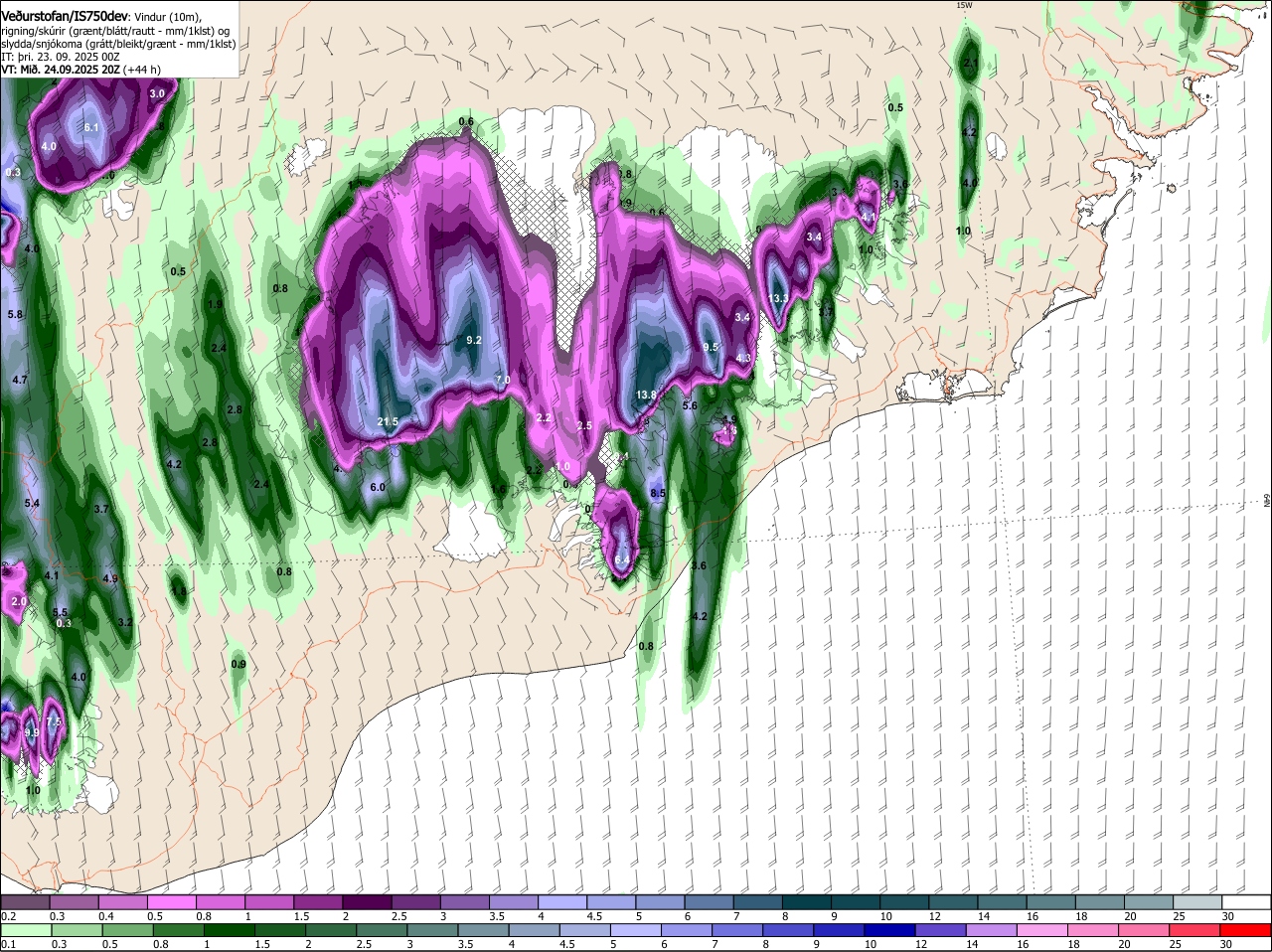Click the Veðurstofan/IS750dev title text
1272x952 pixels.
point(66,17)
